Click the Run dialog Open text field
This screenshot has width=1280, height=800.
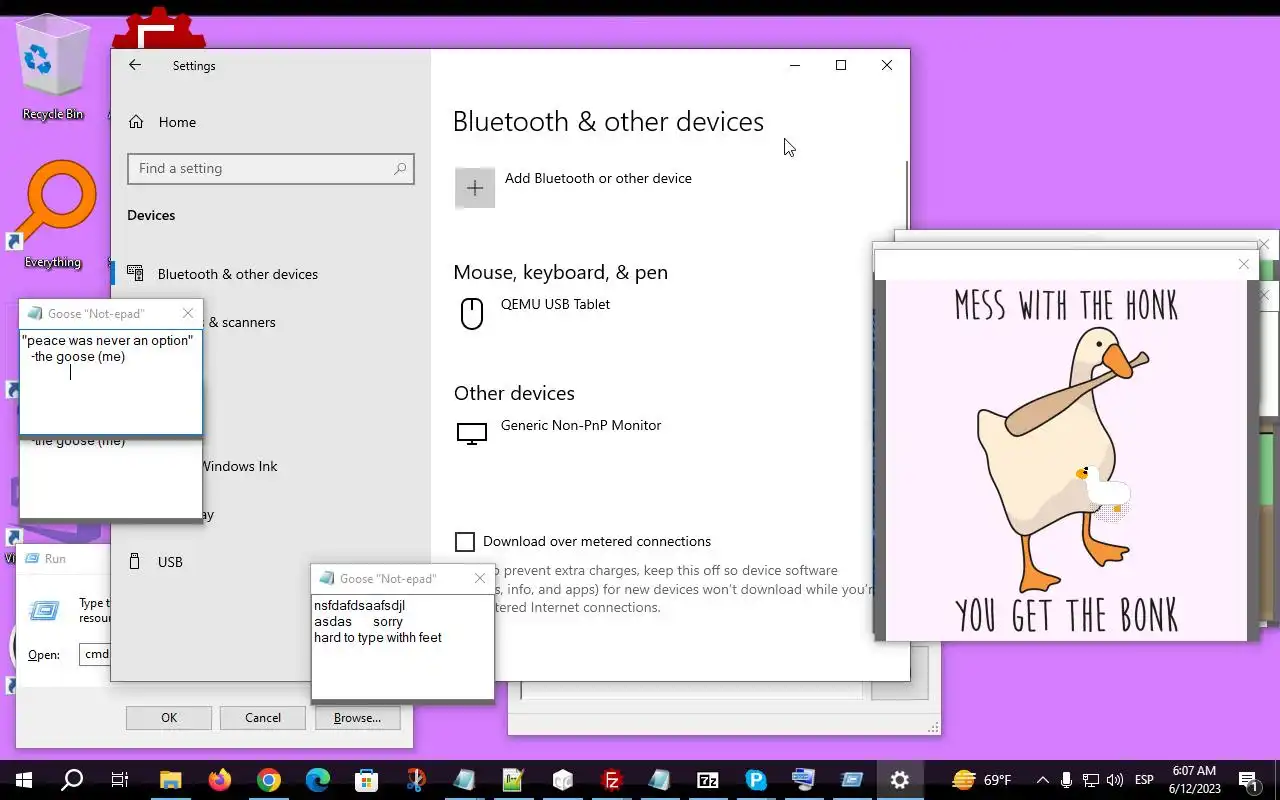click(x=95, y=654)
